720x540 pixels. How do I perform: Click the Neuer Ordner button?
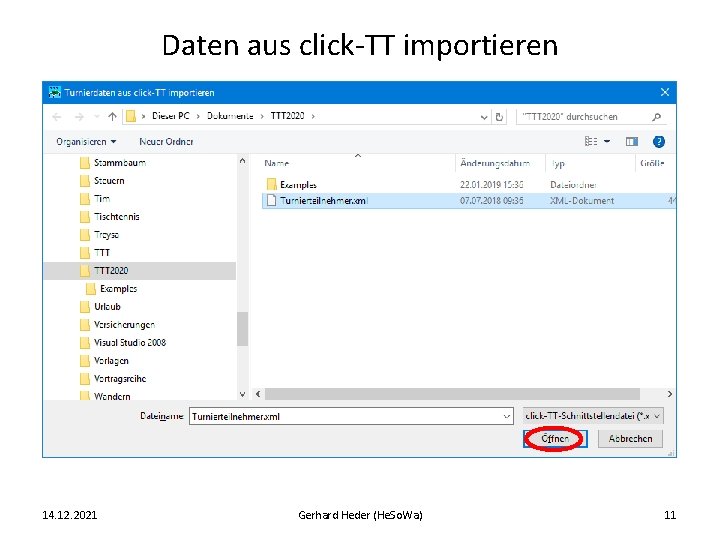(x=166, y=141)
